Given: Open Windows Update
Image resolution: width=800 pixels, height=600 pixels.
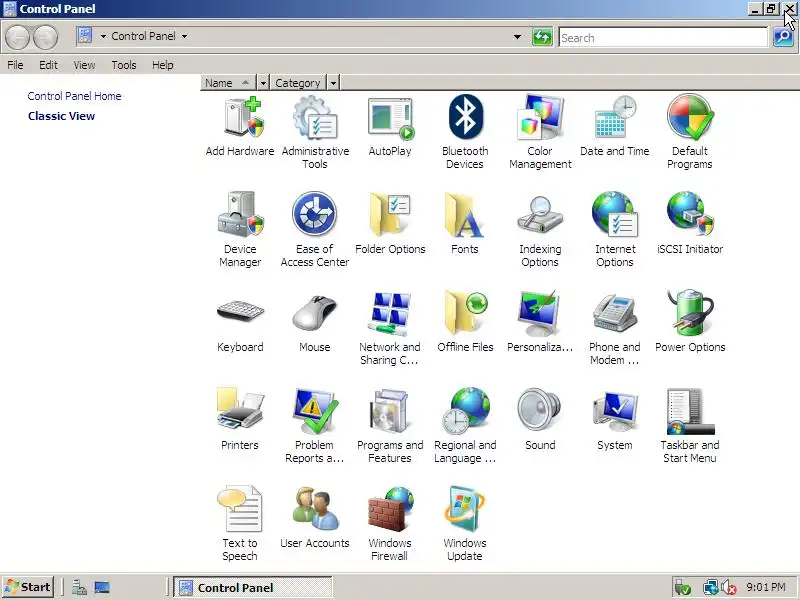Looking at the screenshot, I should click(x=465, y=524).
